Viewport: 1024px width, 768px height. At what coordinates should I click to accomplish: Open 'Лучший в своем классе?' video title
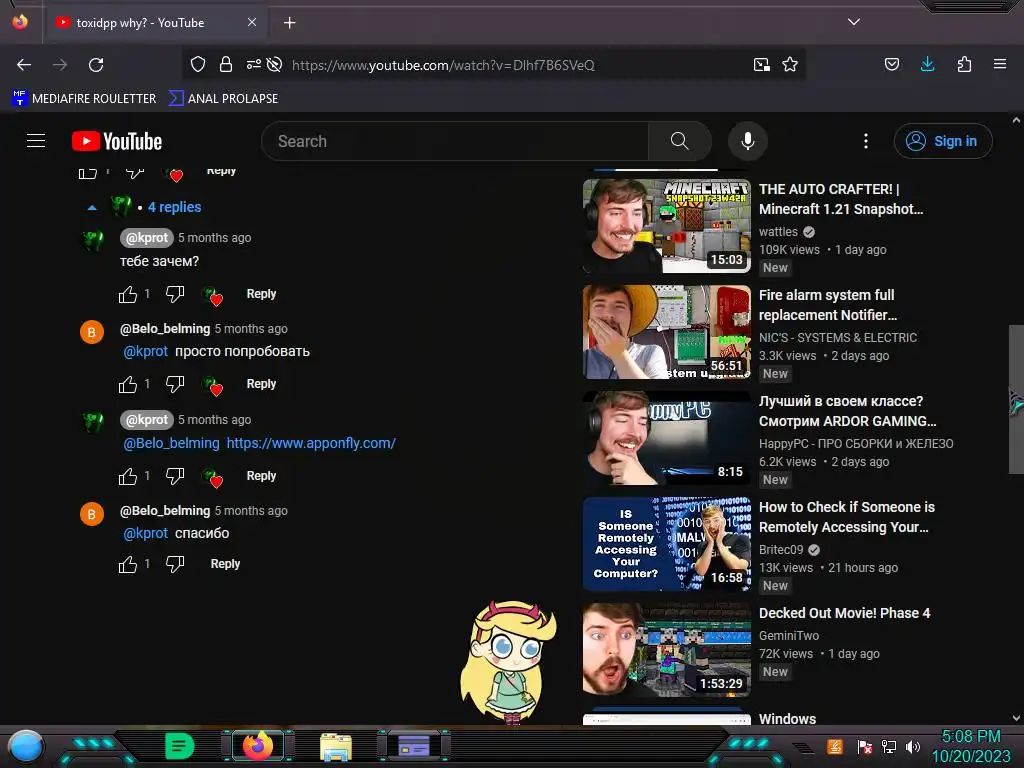(x=848, y=411)
